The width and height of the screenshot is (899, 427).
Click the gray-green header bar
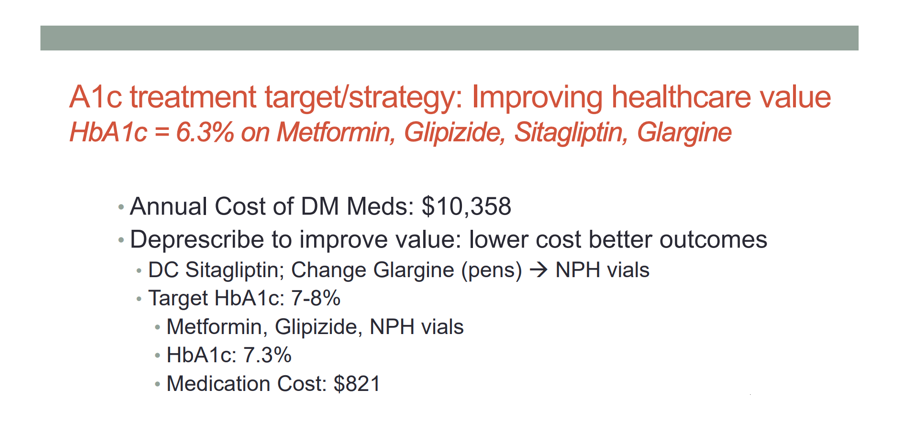449,38
